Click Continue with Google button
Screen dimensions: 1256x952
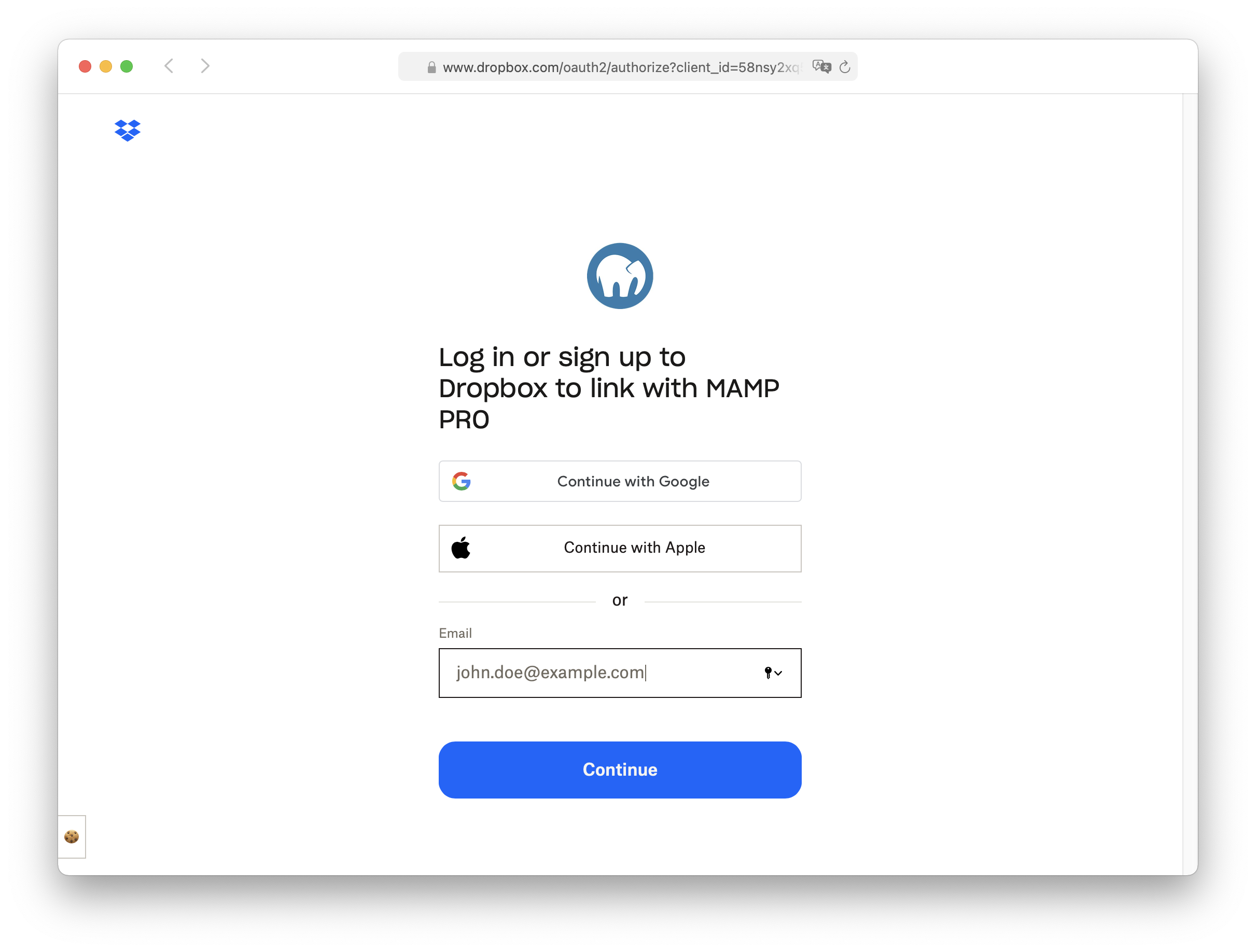point(620,481)
